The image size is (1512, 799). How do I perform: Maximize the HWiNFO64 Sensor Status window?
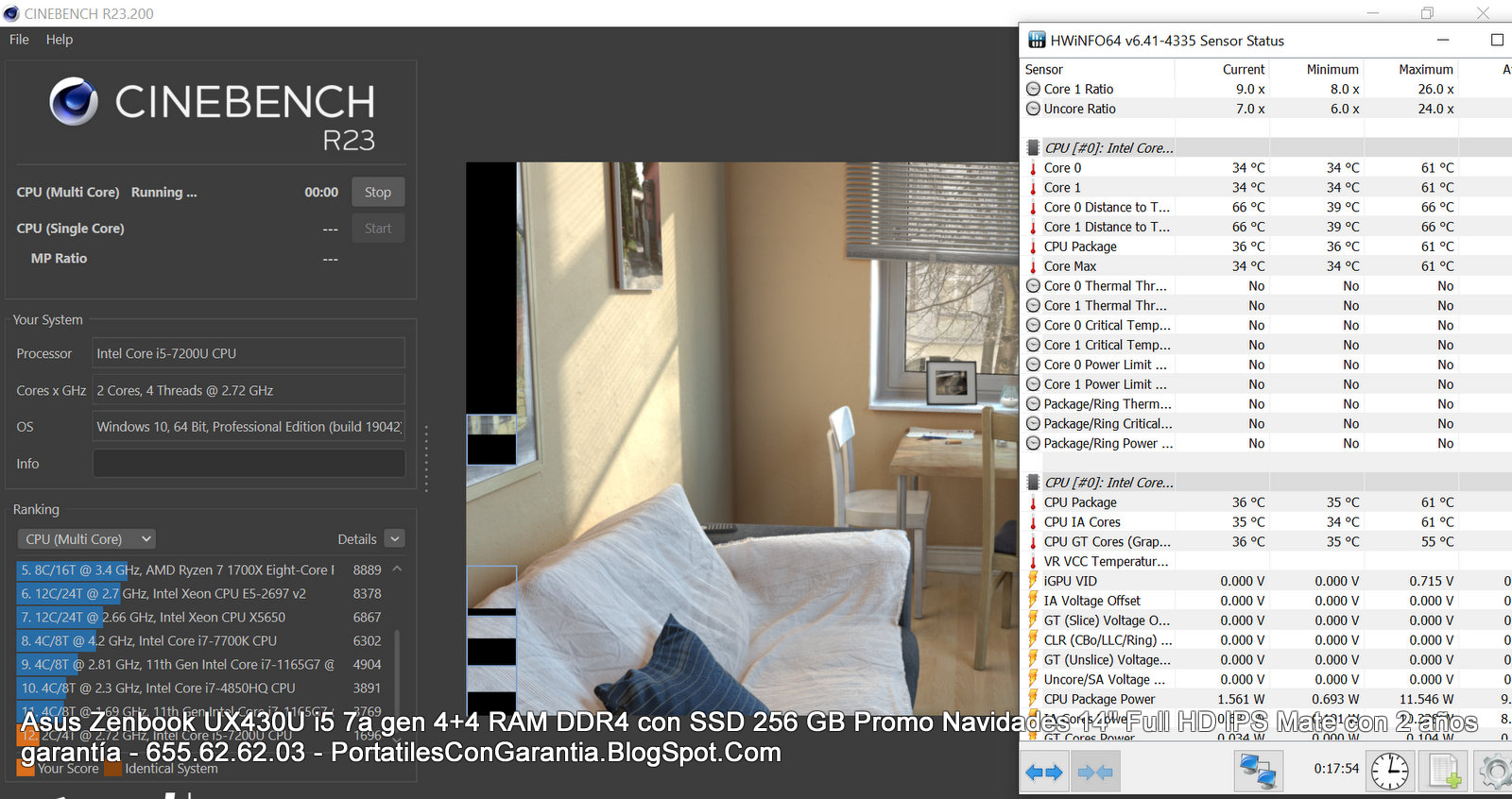click(x=1497, y=40)
